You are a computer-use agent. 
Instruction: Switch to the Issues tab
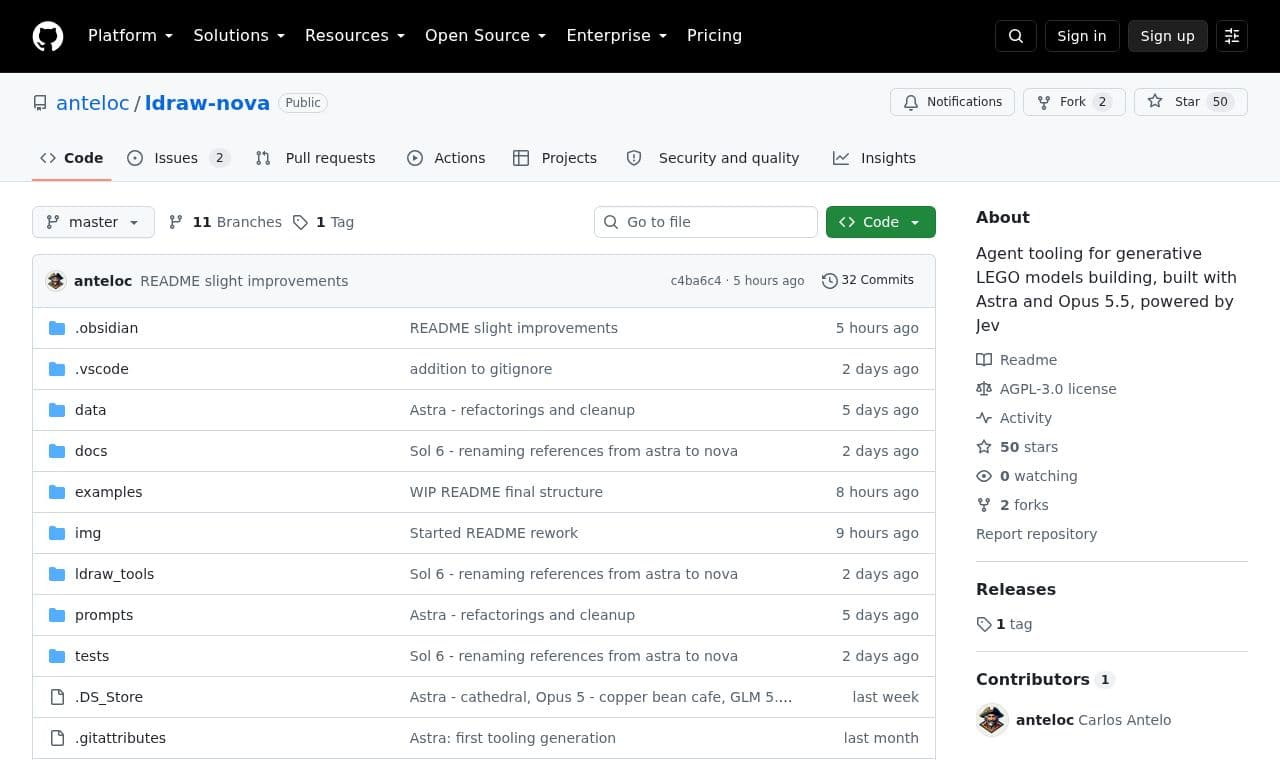[x=179, y=158]
